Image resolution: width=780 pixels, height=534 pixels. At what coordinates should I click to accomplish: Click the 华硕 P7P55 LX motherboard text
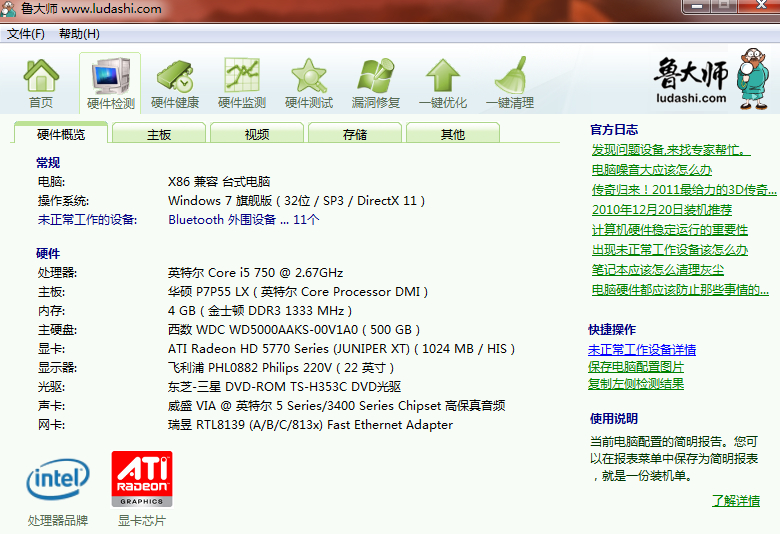[297, 292]
